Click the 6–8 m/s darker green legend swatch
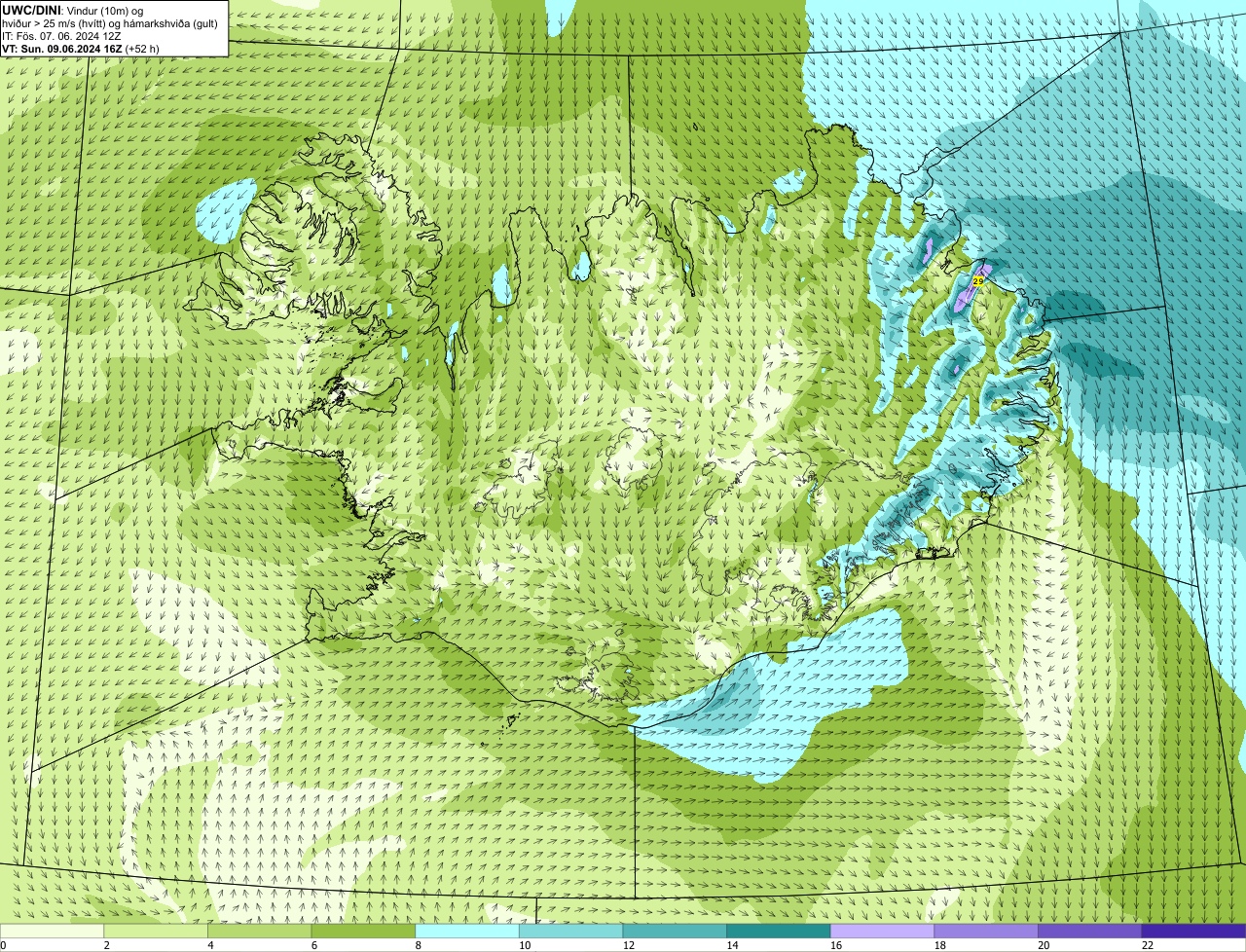The image size is (1246, 952). [363, 931]
